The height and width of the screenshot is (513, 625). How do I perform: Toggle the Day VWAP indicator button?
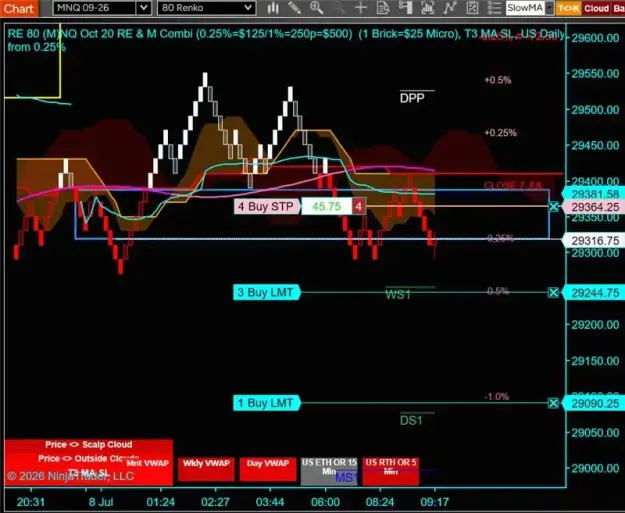tap(268, 469)
